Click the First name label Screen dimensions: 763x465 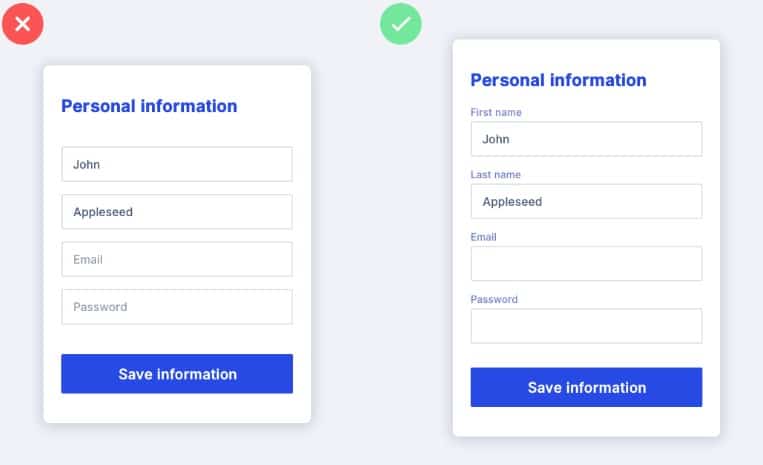[x=496, y=113]
